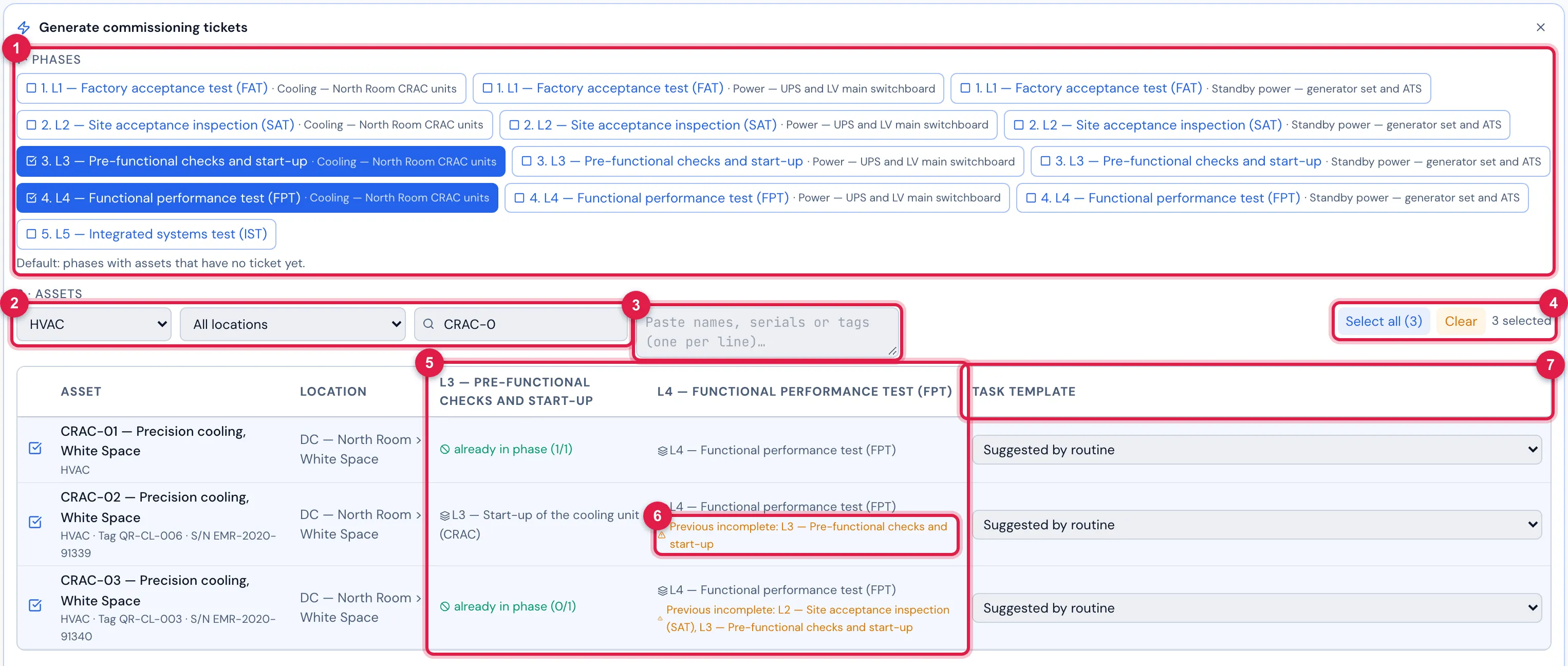Uncheck the CRAC-01 asset row checkbox
Viewport: 1568px width, 666px height.
pos(35,448)
